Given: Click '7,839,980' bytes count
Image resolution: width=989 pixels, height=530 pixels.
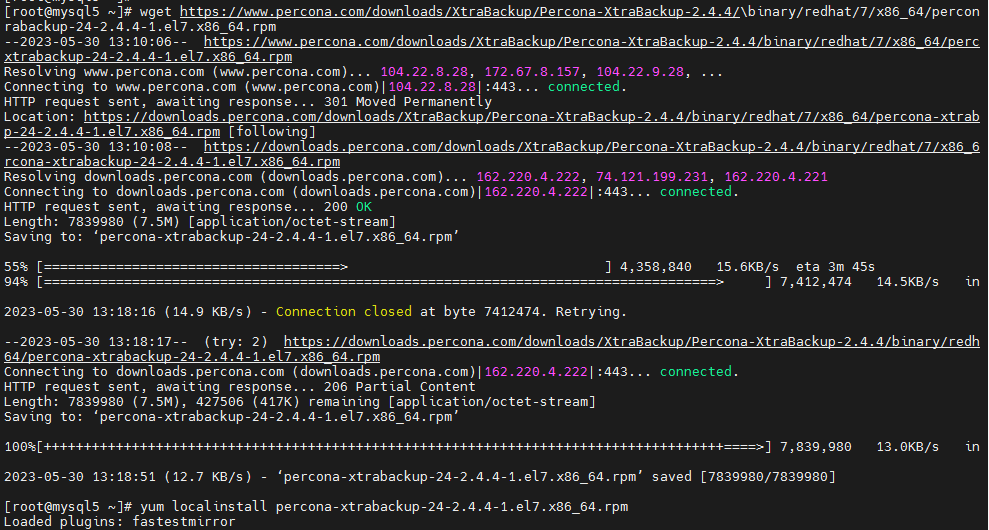Looking at the screenshot, I should 816,447.
